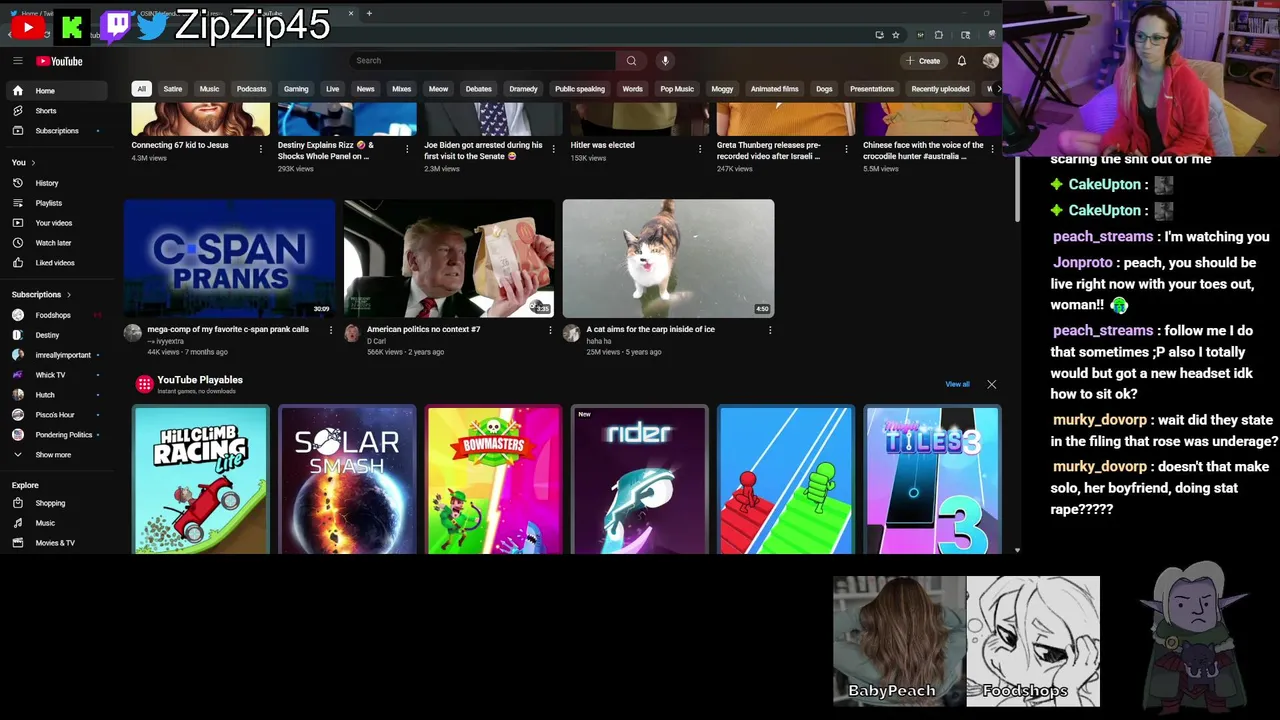
Task: Open Shorts in the sidebar
Action: (x=58, y=111)
